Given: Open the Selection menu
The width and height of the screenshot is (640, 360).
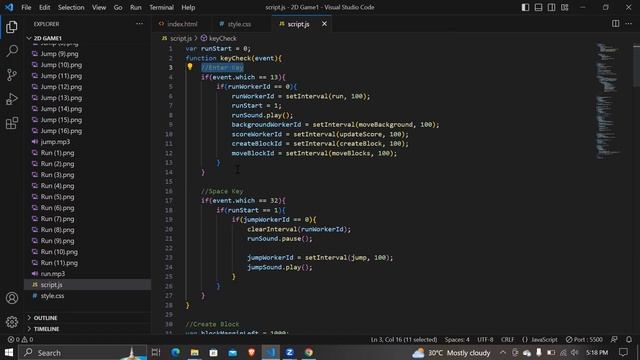Looking at the screenshot, I should pyautogui.click(x=71, y=7).
